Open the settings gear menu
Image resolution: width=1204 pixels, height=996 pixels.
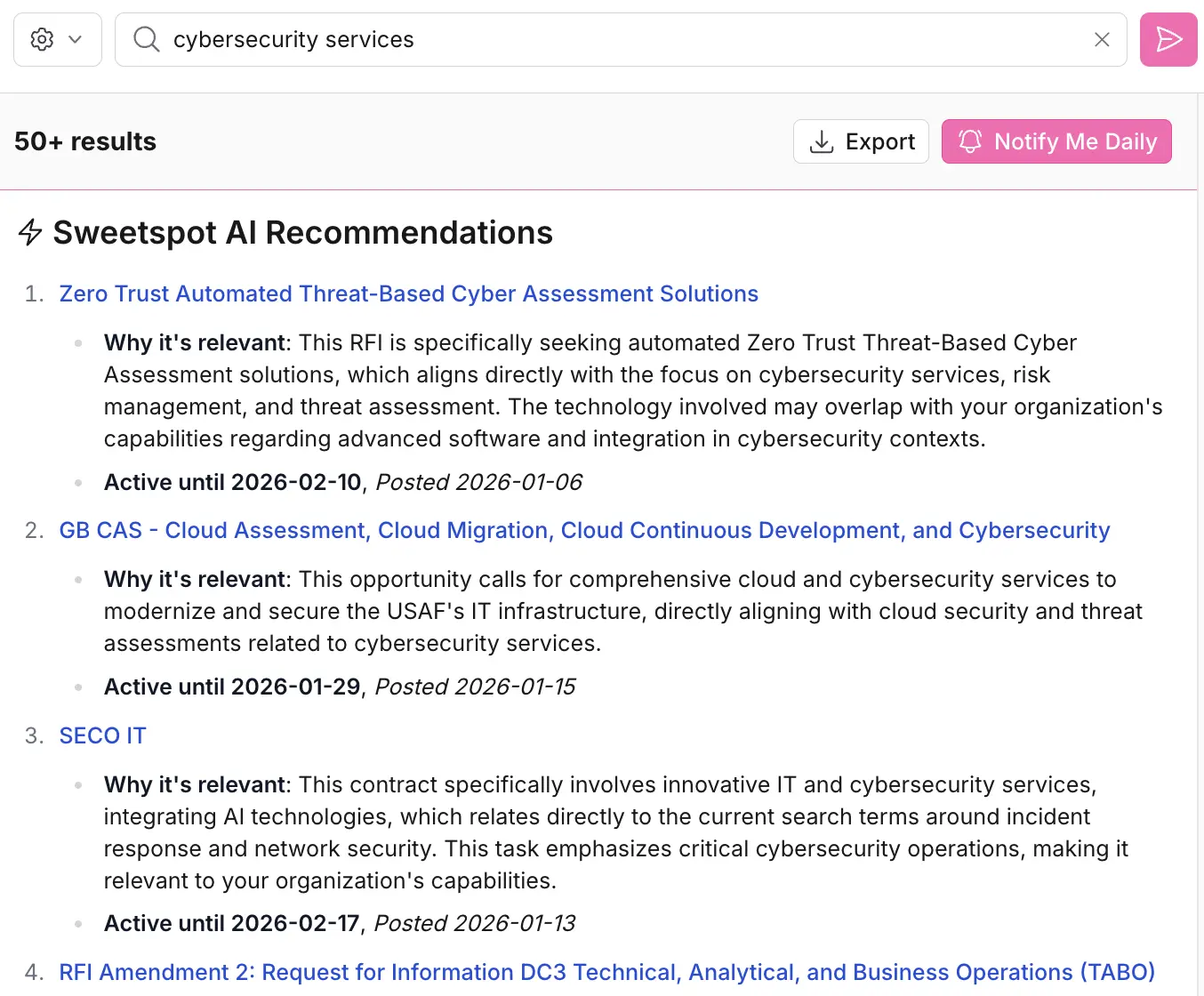click(42, 39)
